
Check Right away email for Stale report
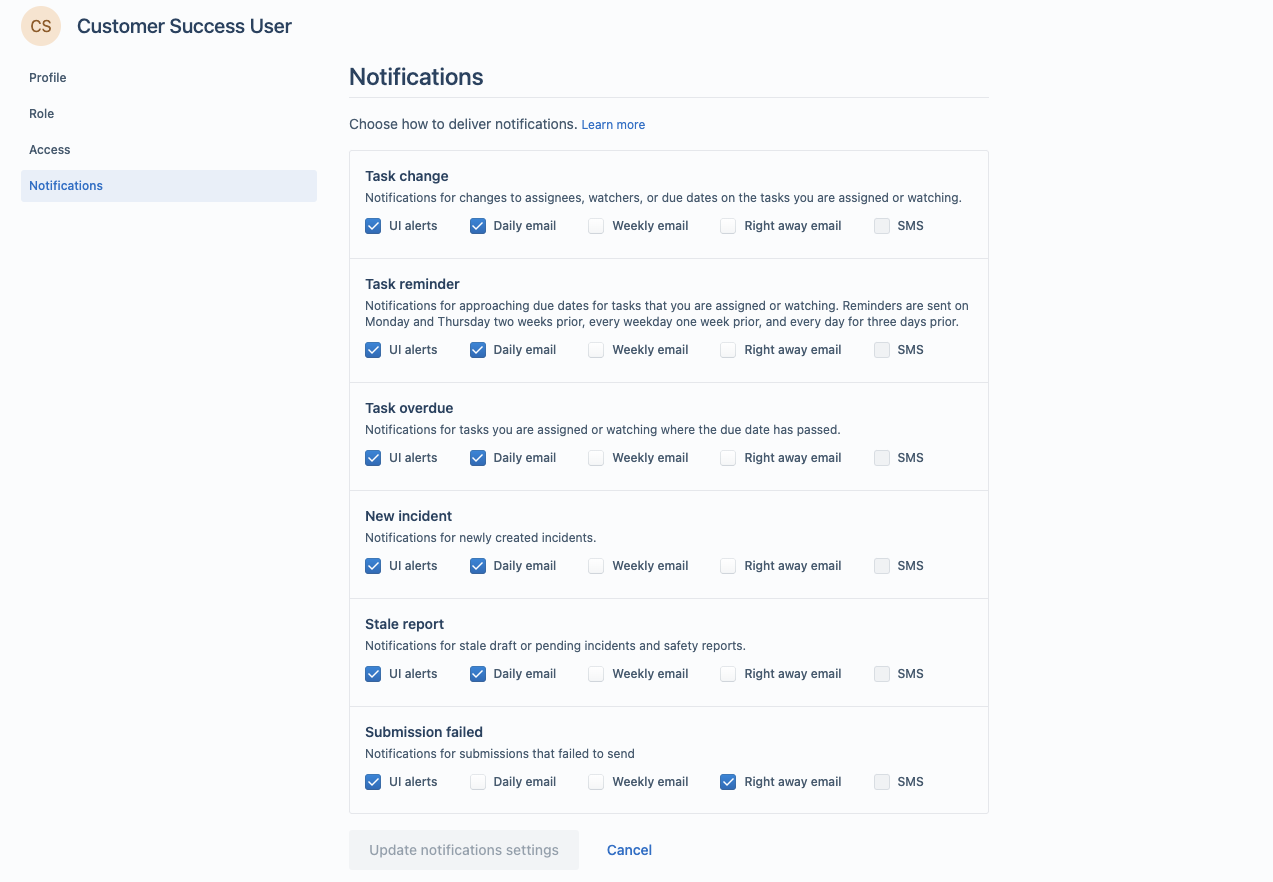(x=728, y=674)
